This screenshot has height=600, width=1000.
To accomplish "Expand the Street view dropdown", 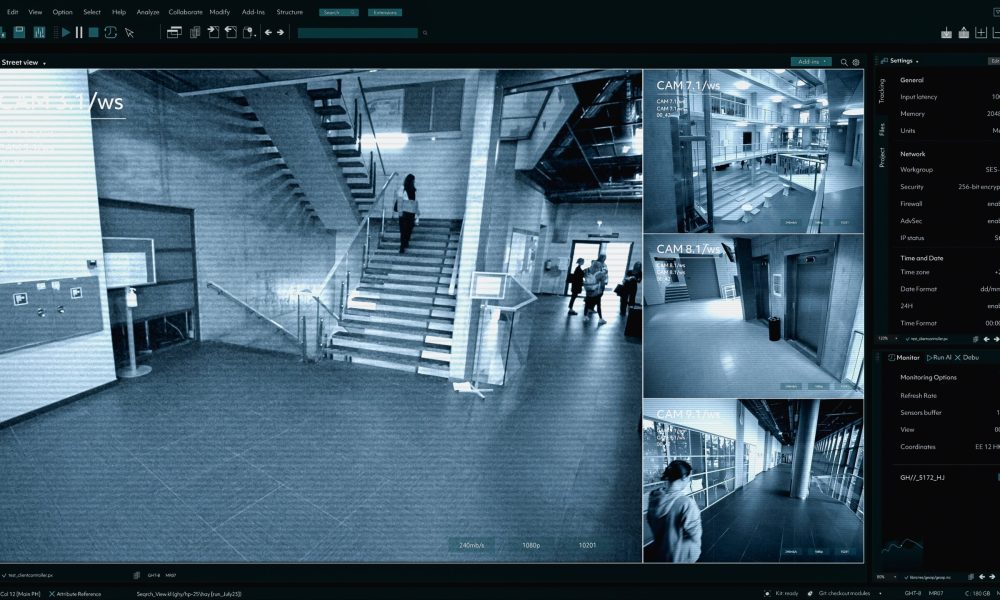I will [x=44, y=63].
